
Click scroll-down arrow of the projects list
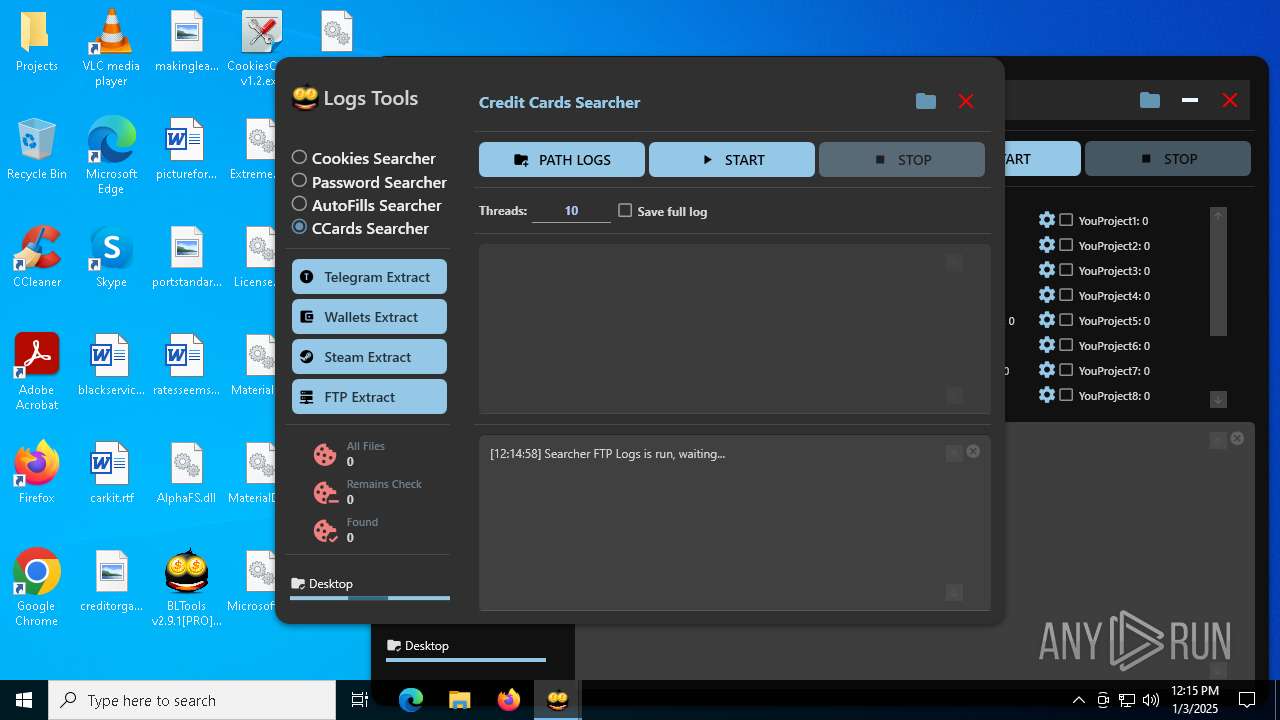tap(1218, 399)
